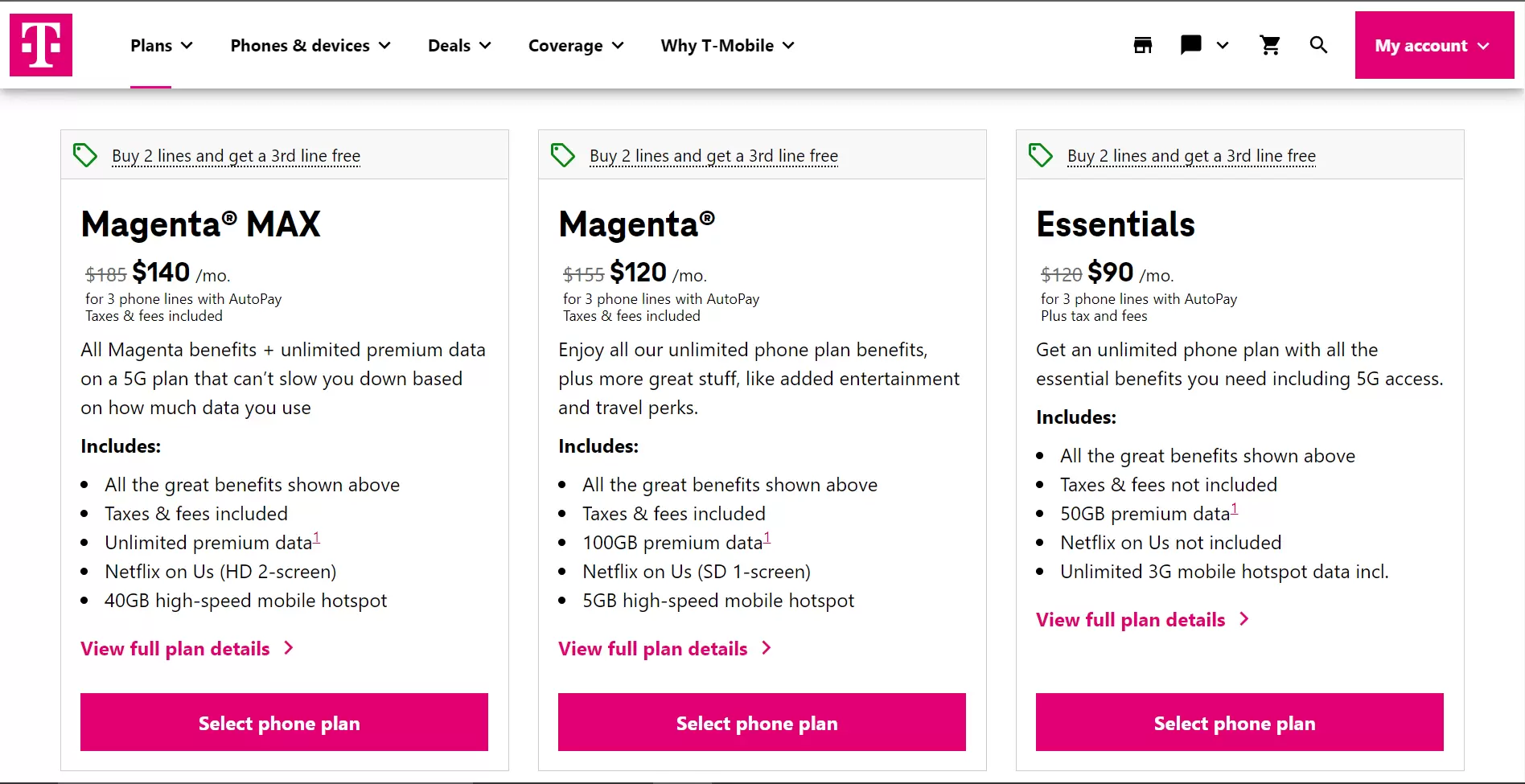1525x784 pixels.
Task: Click the search icon
Action: tap(1318, 45)
